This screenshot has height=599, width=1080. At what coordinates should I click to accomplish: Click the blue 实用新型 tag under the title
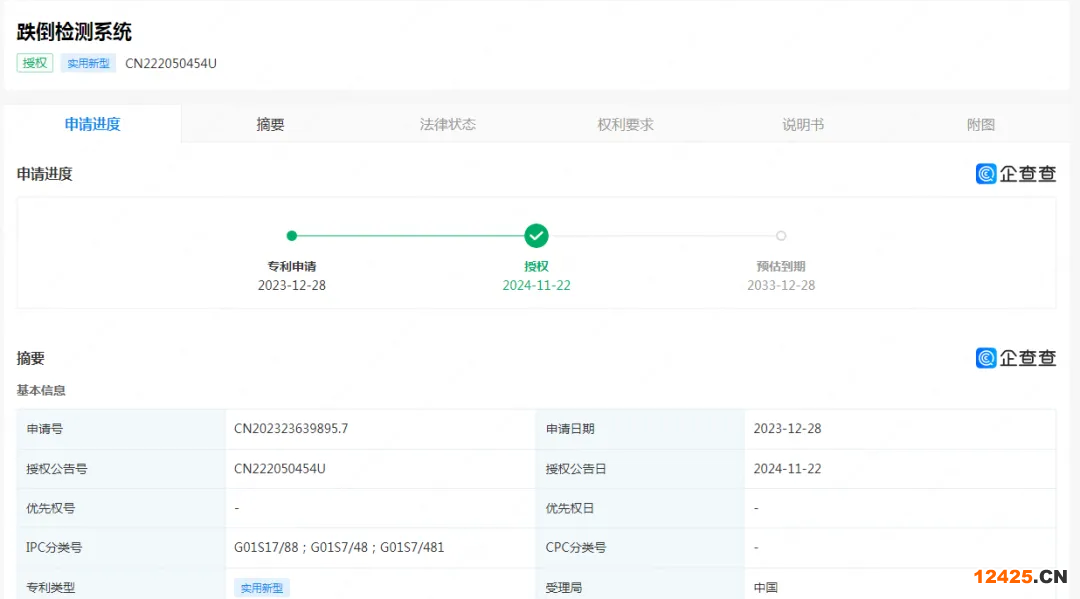tap(89, 63)
